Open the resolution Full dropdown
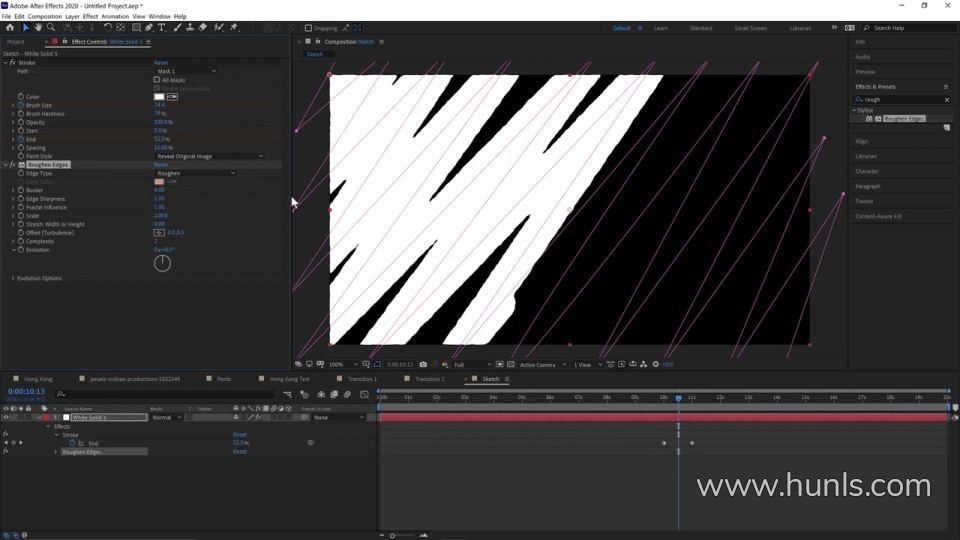 point(472,364)
